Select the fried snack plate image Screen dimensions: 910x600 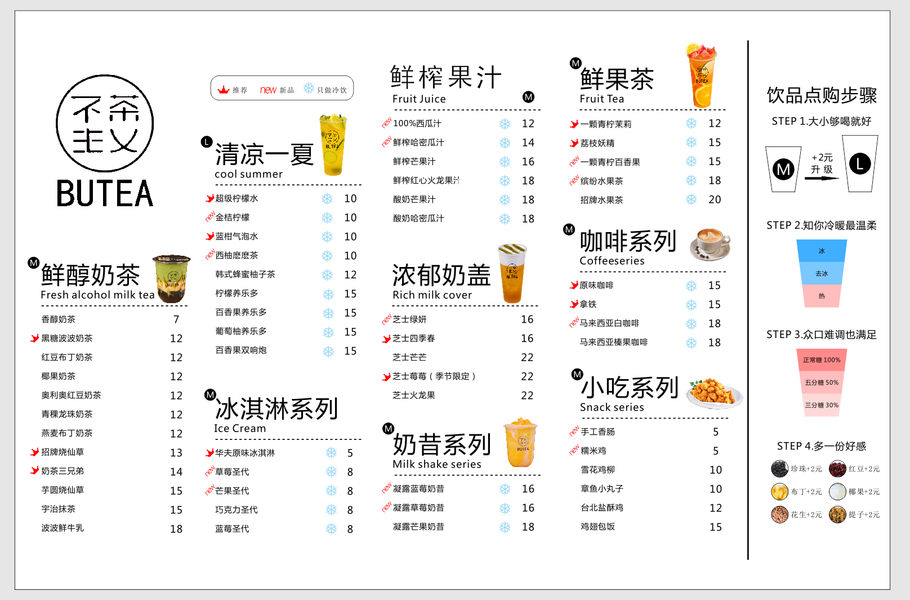714,393
